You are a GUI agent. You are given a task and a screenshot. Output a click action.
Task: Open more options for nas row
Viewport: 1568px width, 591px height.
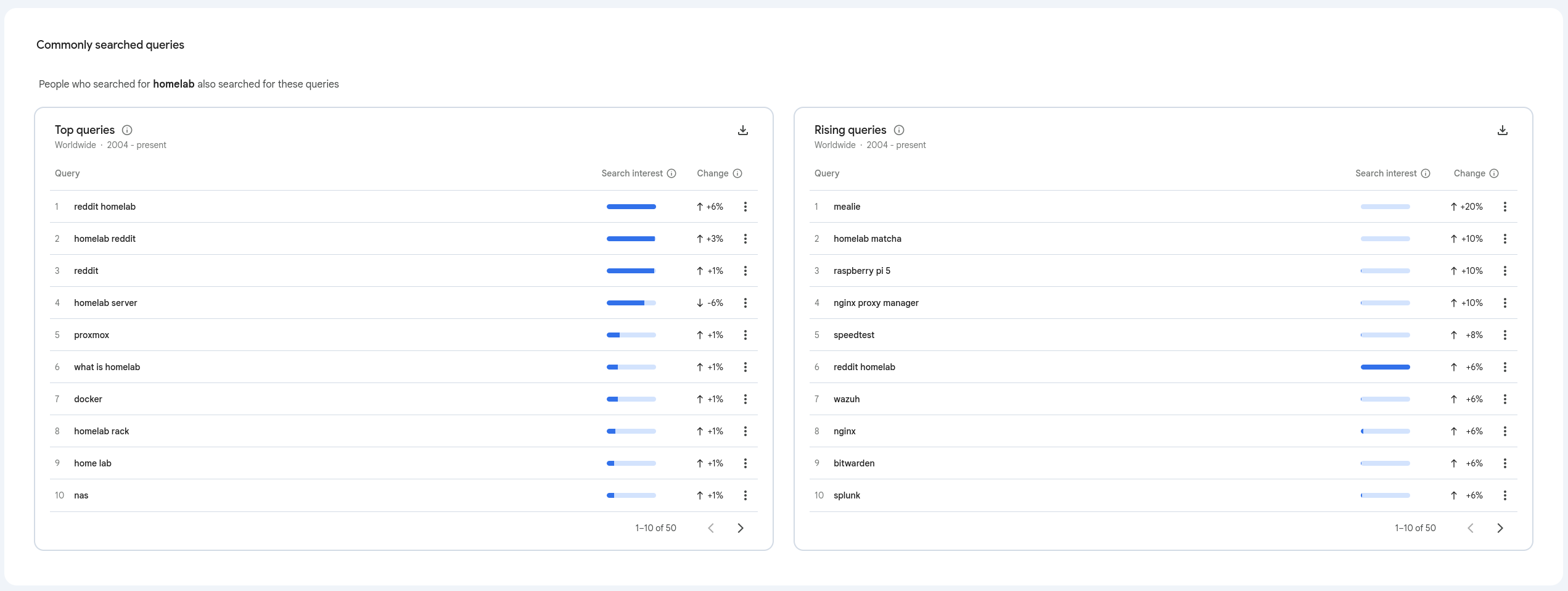(x=745, y=495)
